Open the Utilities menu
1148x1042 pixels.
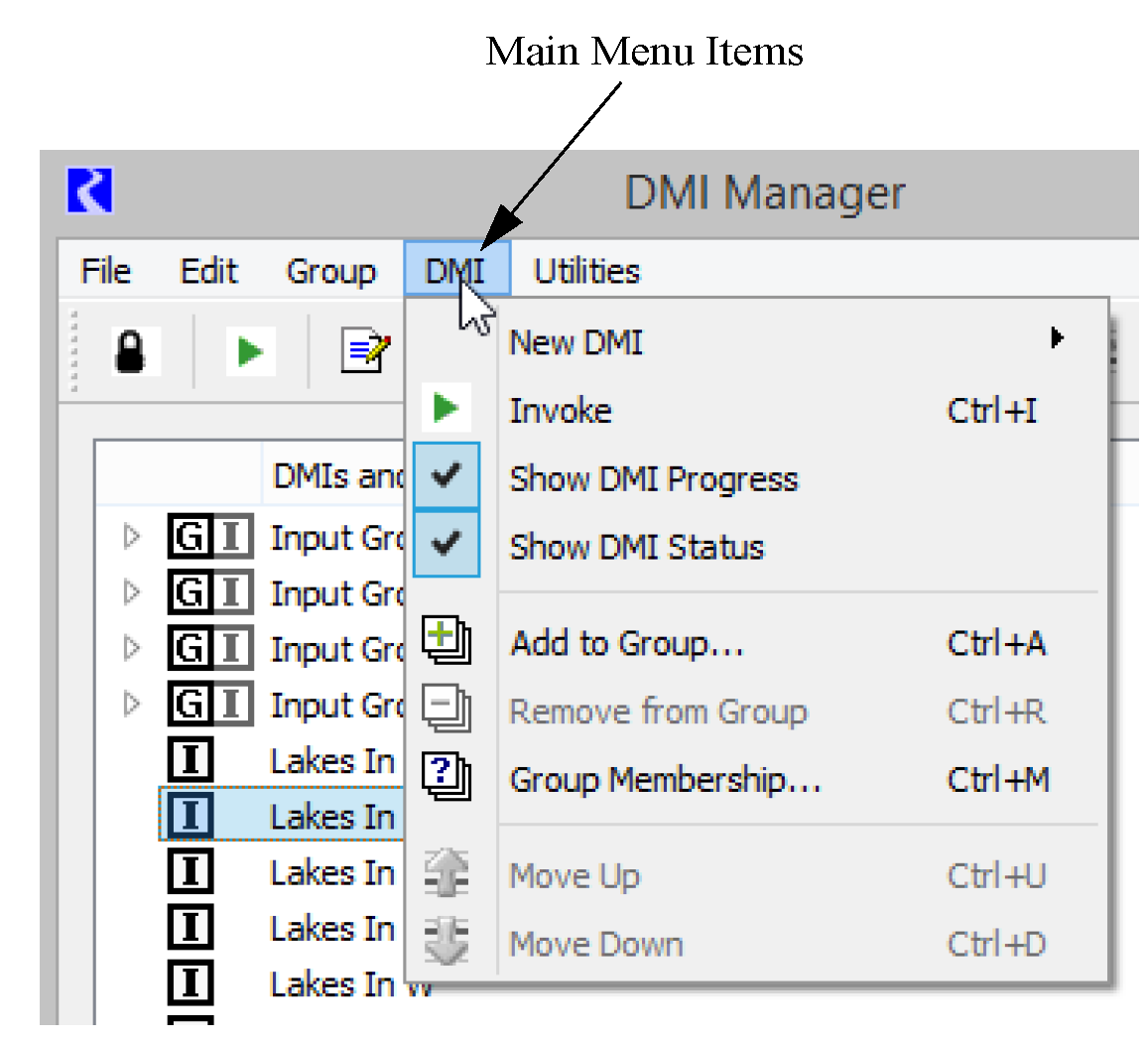tap(586, 271)
